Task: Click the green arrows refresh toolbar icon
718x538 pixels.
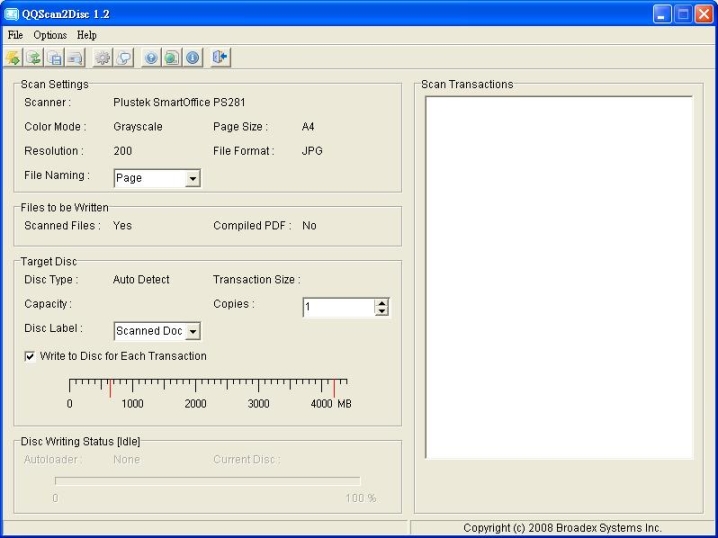Action: coord(34,58)
